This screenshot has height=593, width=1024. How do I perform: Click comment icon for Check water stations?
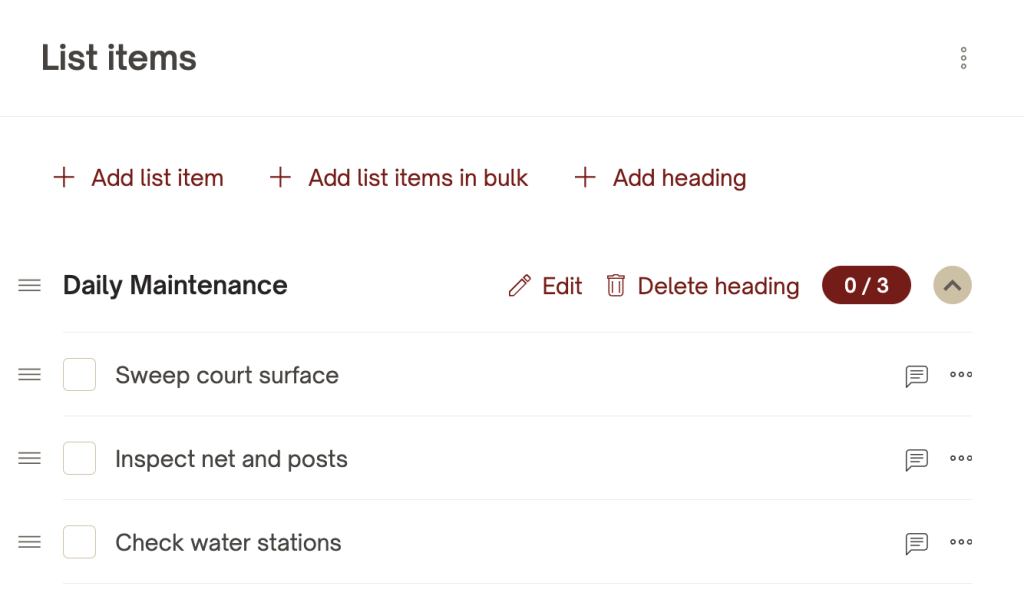916,543
